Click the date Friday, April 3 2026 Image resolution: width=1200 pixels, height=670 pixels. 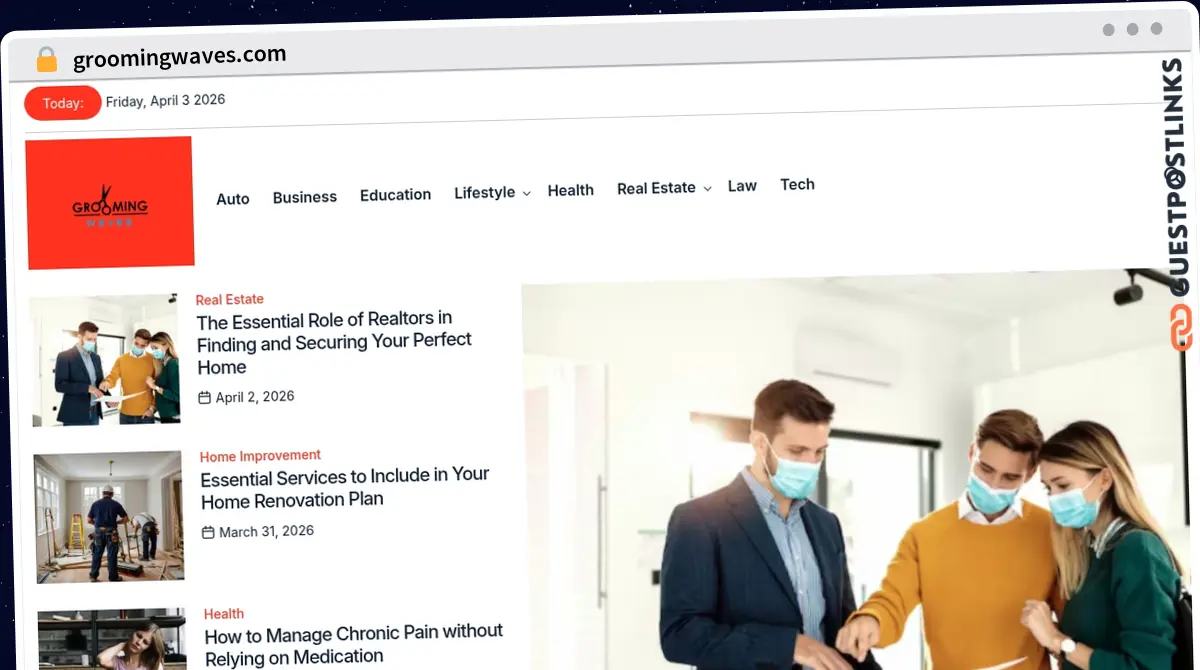166,101
